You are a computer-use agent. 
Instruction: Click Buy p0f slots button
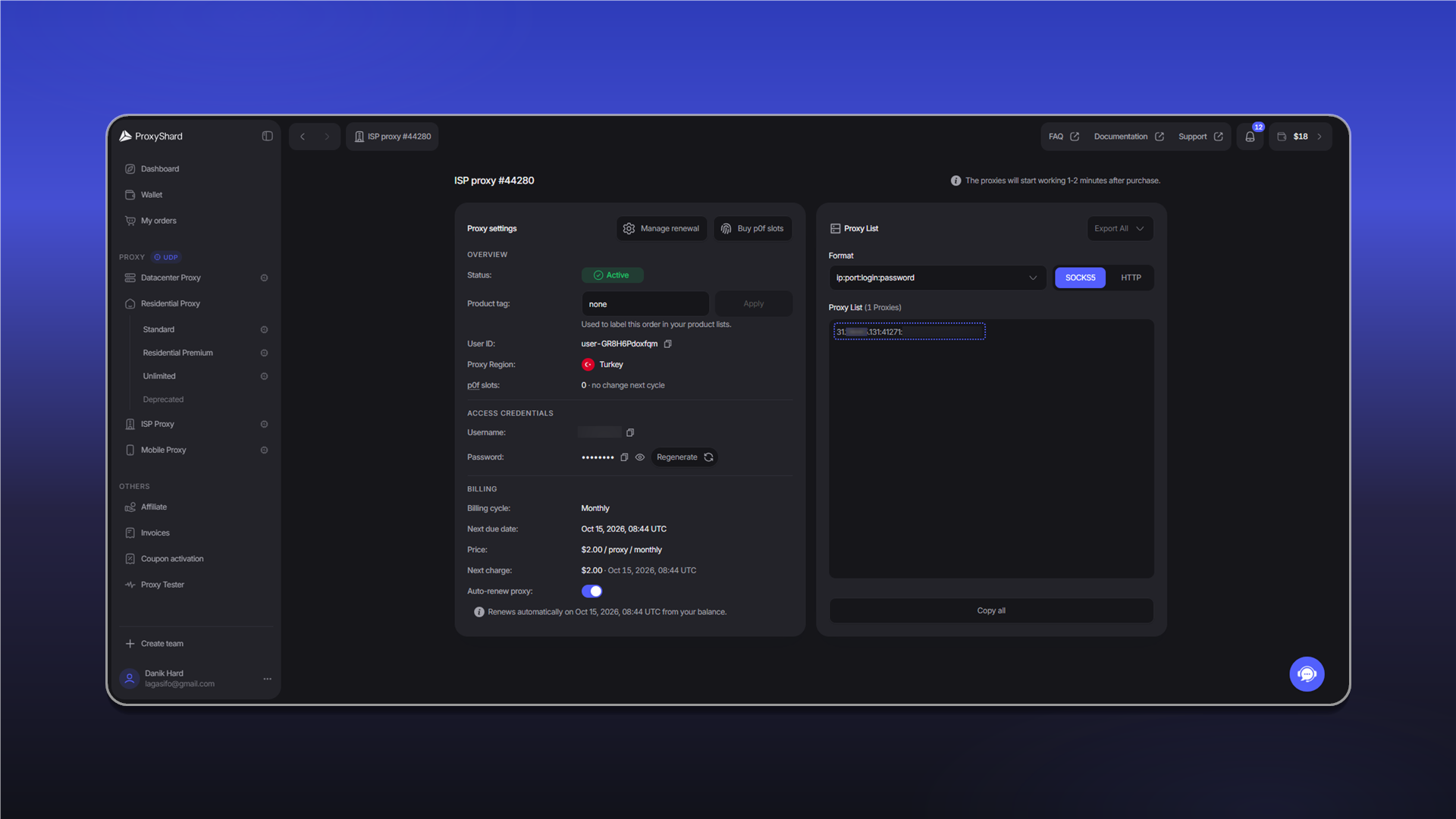pos(752,228)
